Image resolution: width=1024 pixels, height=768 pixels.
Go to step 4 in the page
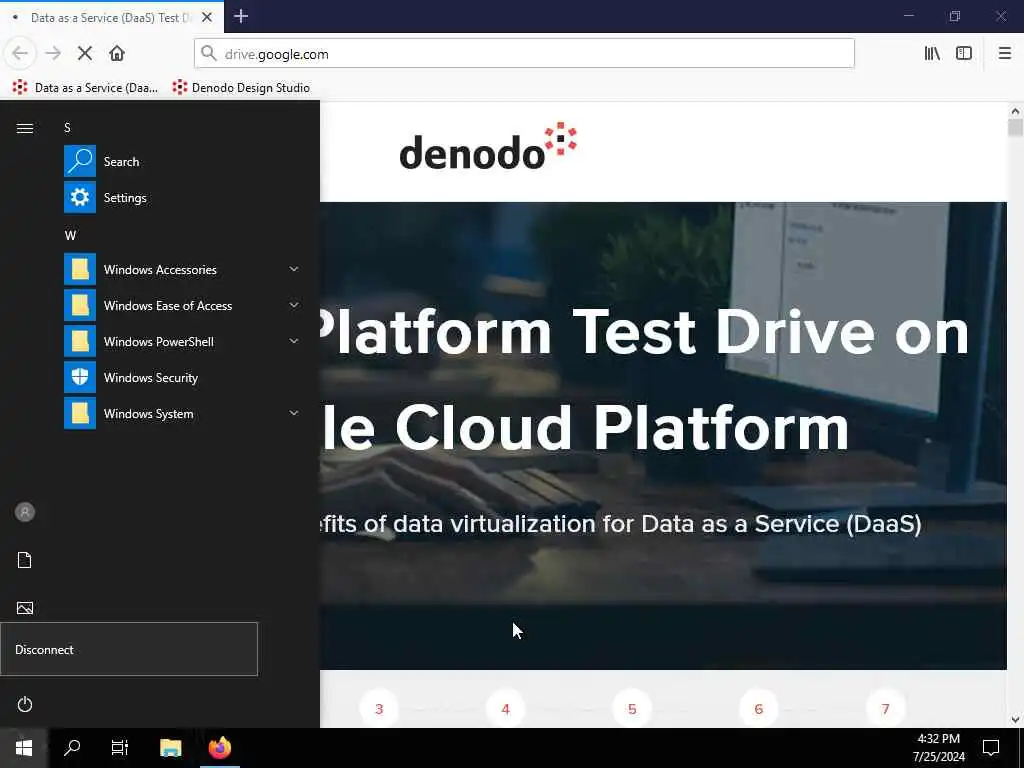505,709
